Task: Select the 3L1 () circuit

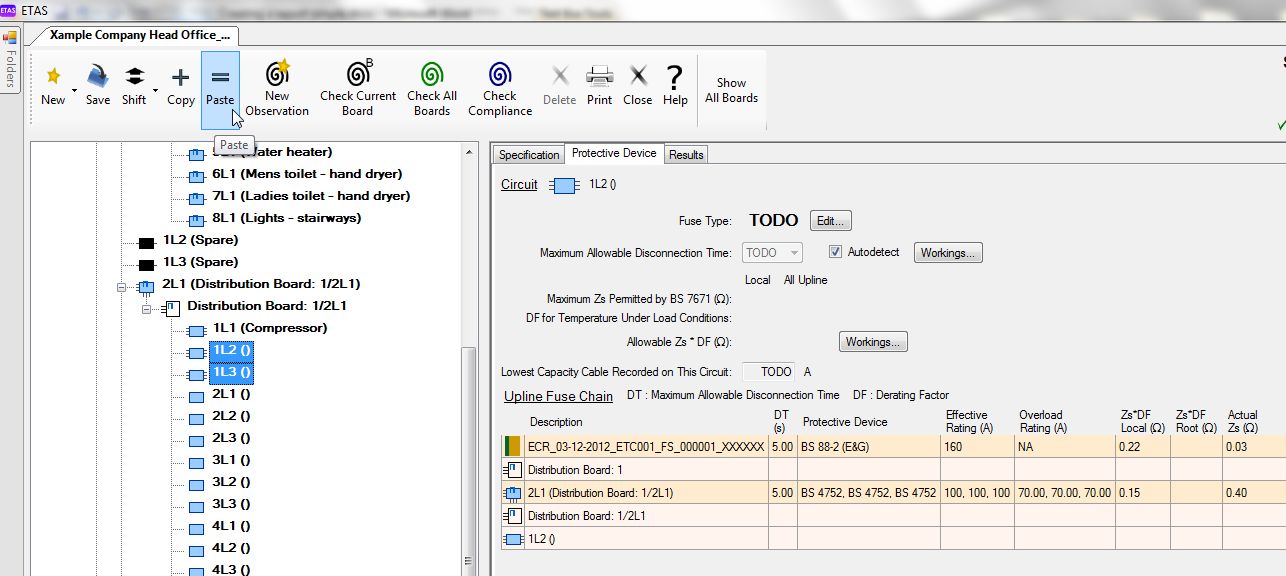Action: point(231,460)
